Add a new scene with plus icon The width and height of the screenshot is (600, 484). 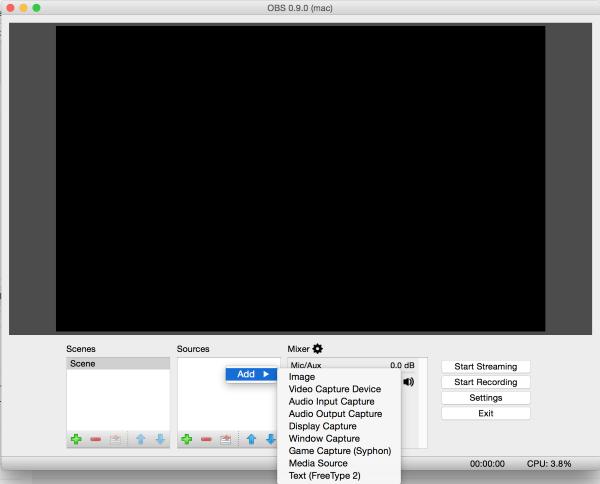[76, 439]
